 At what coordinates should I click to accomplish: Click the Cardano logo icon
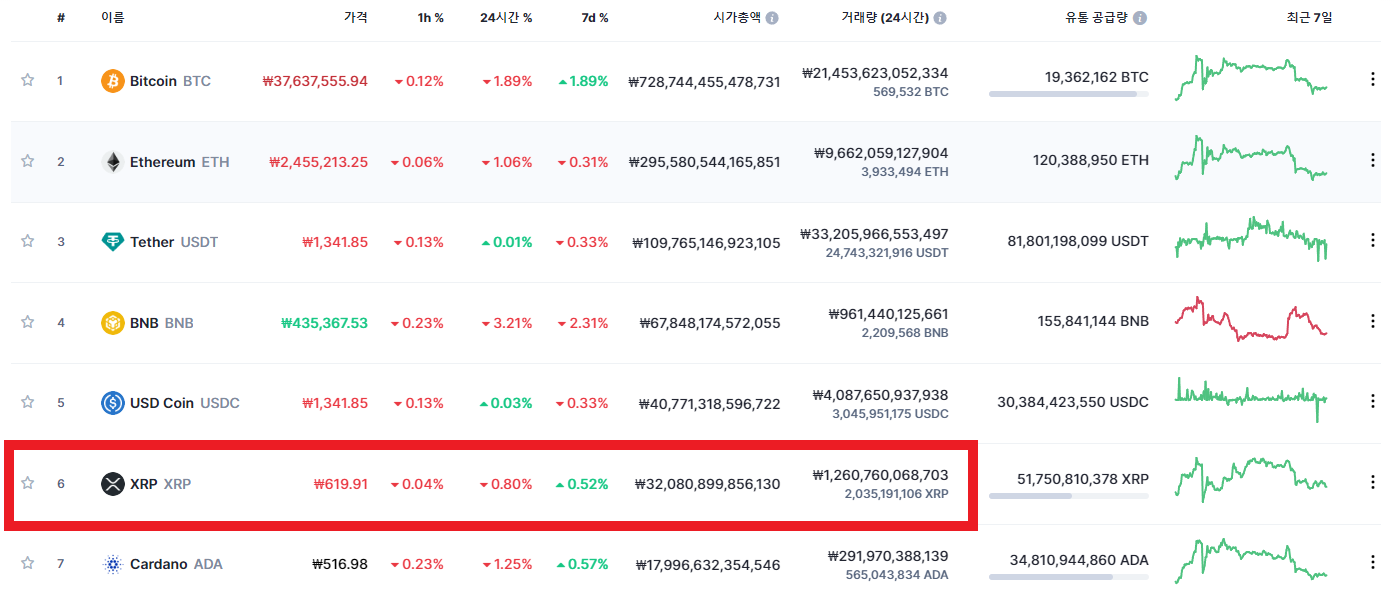(113, 564)
